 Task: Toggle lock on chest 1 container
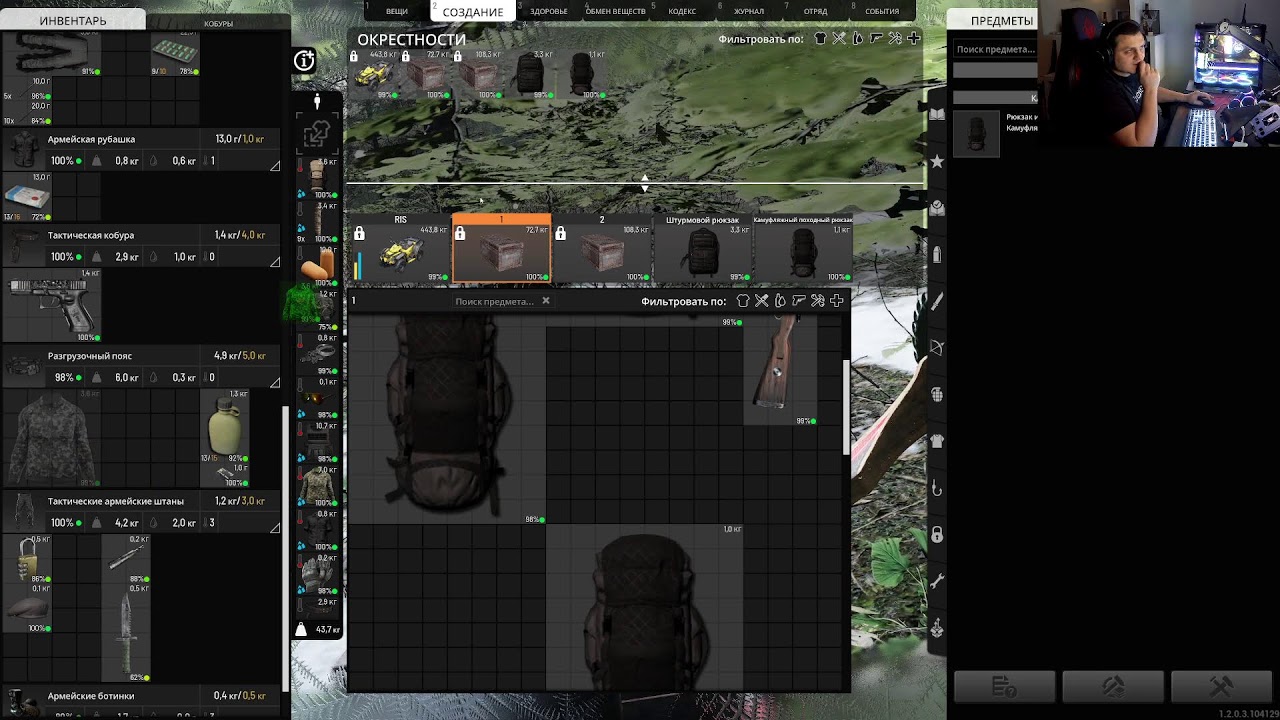click(x=460, y=234)
